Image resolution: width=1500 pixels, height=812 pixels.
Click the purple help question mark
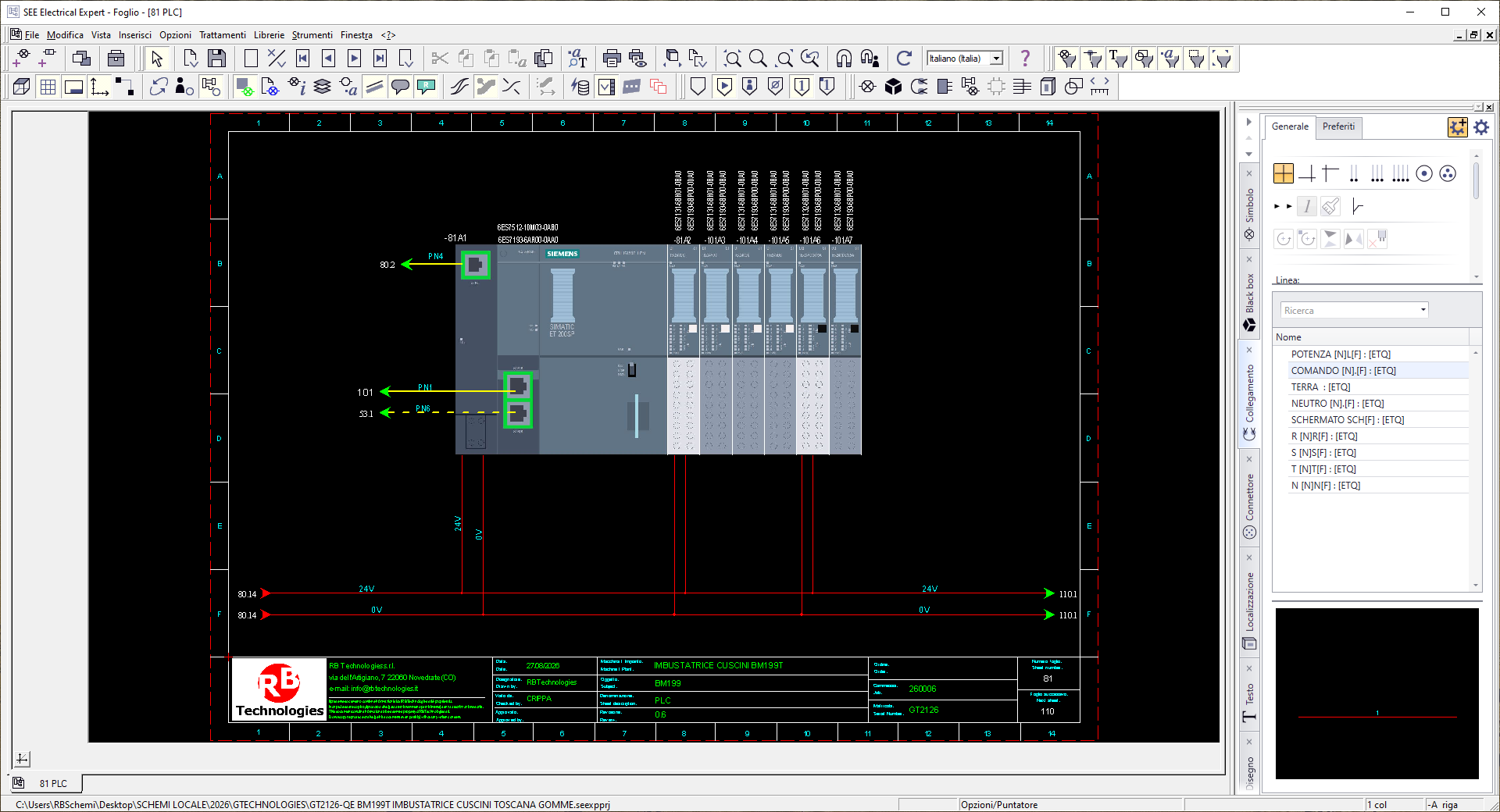(x=1025, y=59)
